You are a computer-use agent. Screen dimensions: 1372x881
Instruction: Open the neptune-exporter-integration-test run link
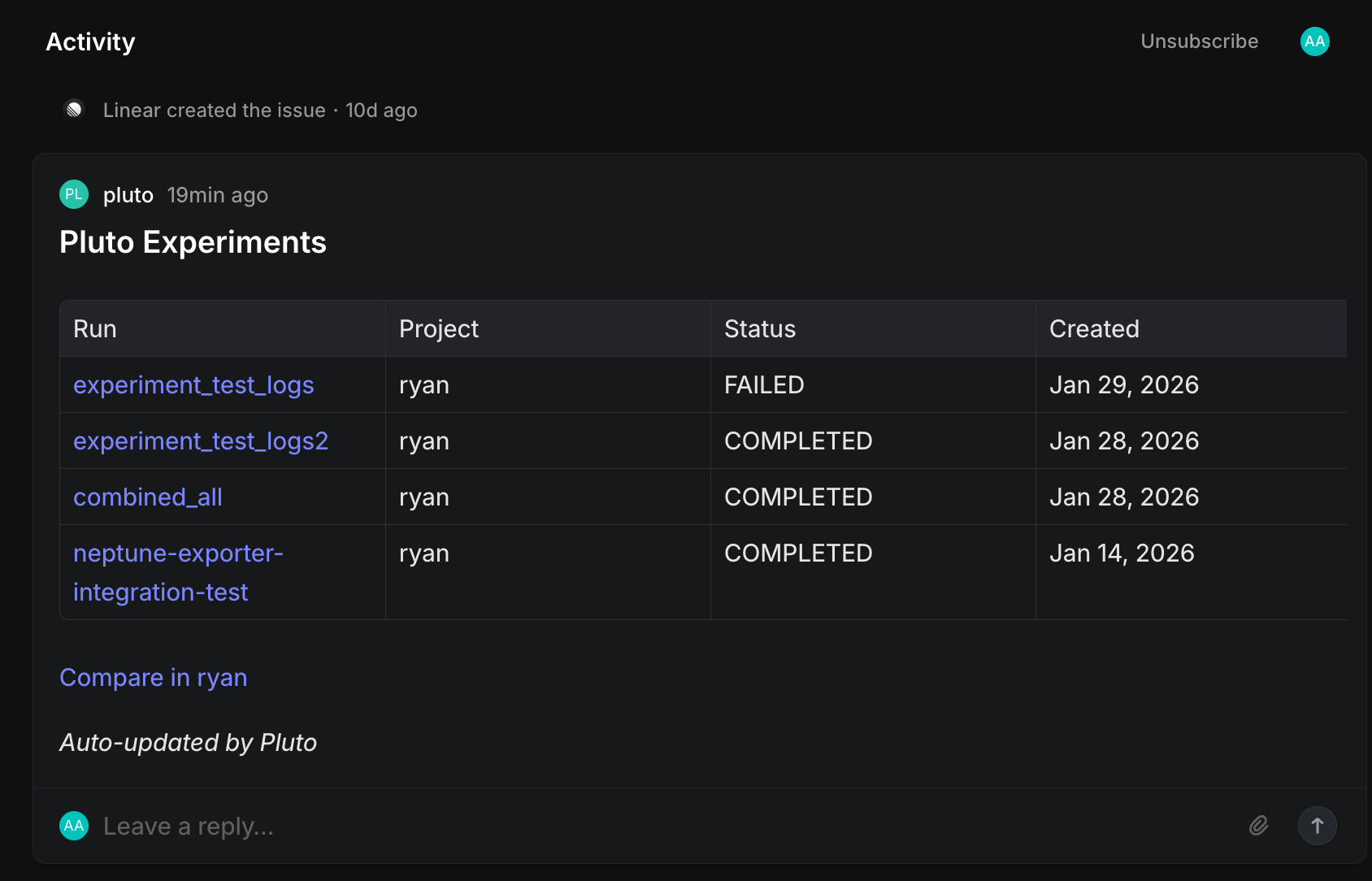(x=178, y=572)
